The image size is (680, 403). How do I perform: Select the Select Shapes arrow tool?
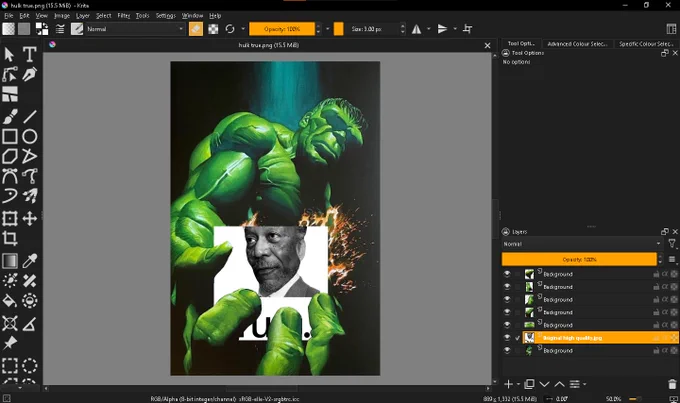[x=9, y=55]
